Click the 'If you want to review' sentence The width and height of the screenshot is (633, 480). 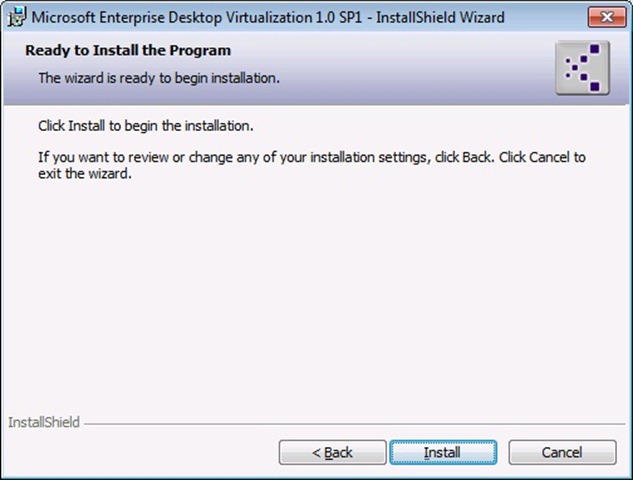coord(312,157)
